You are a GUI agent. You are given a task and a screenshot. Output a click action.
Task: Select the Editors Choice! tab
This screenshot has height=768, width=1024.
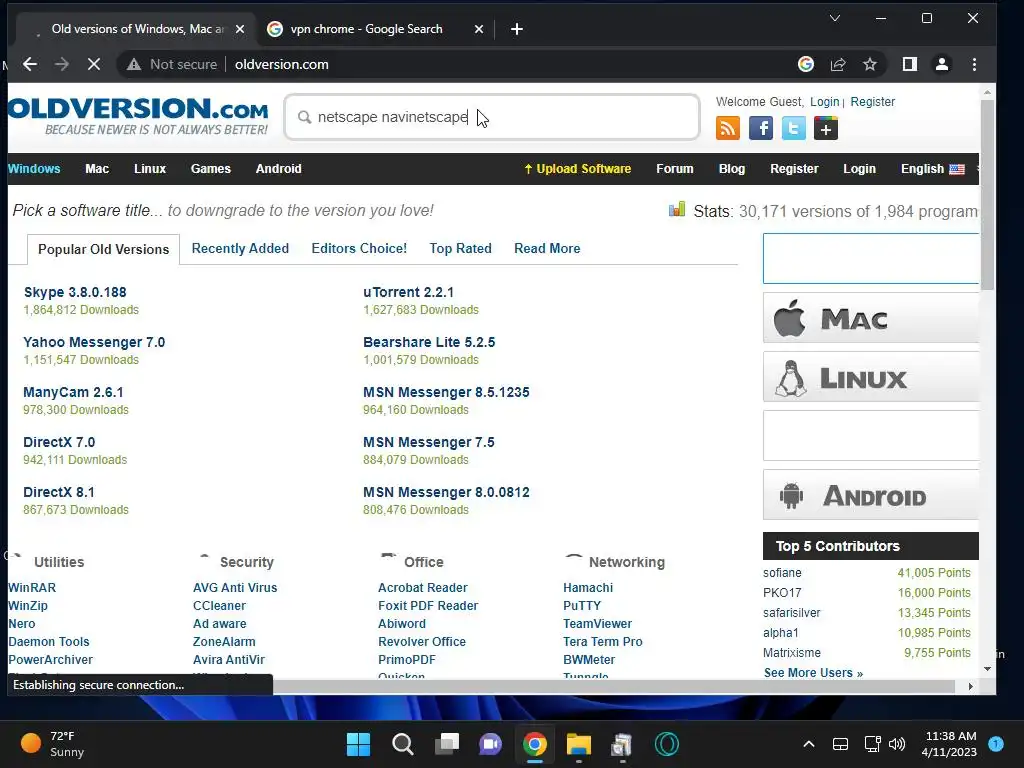[359, 248]
